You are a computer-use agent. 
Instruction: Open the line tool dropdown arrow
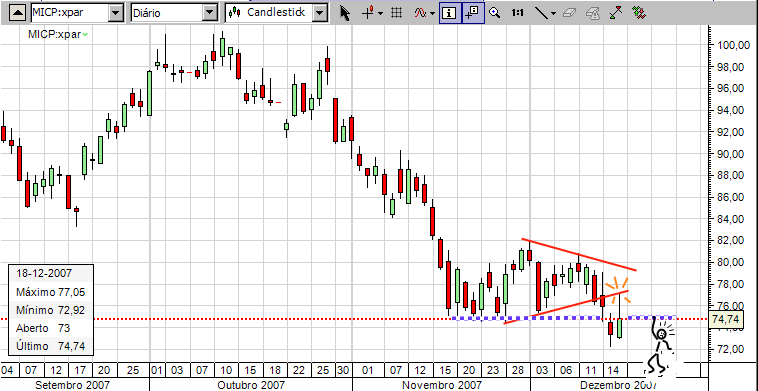[x=554, y=14]
